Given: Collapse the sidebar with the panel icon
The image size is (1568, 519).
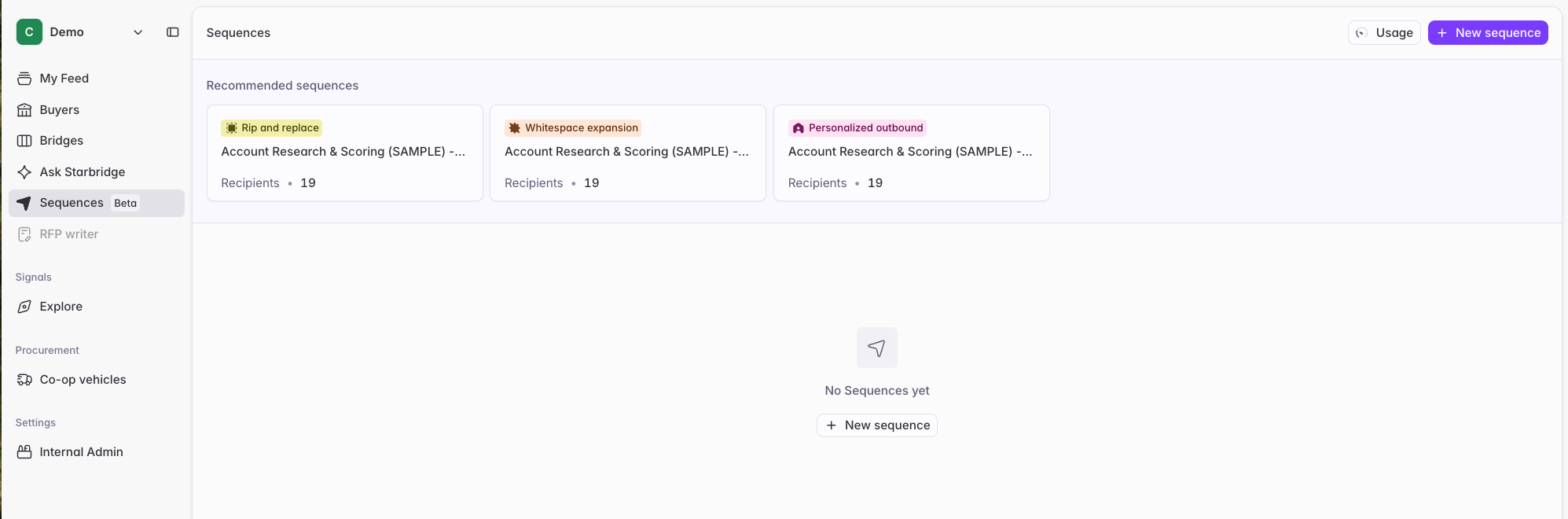Looking at the screenshot, I should [x=173, y=32].
